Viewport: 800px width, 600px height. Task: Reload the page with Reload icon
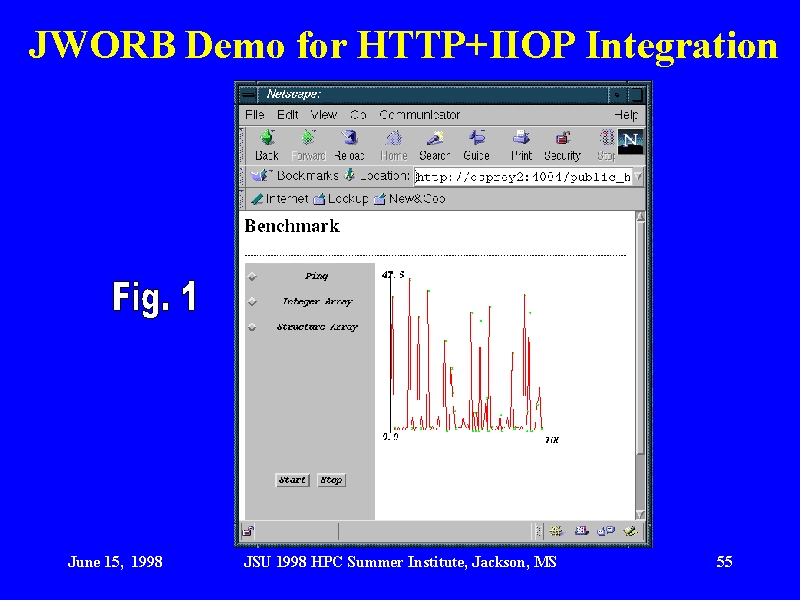[349, 137]
